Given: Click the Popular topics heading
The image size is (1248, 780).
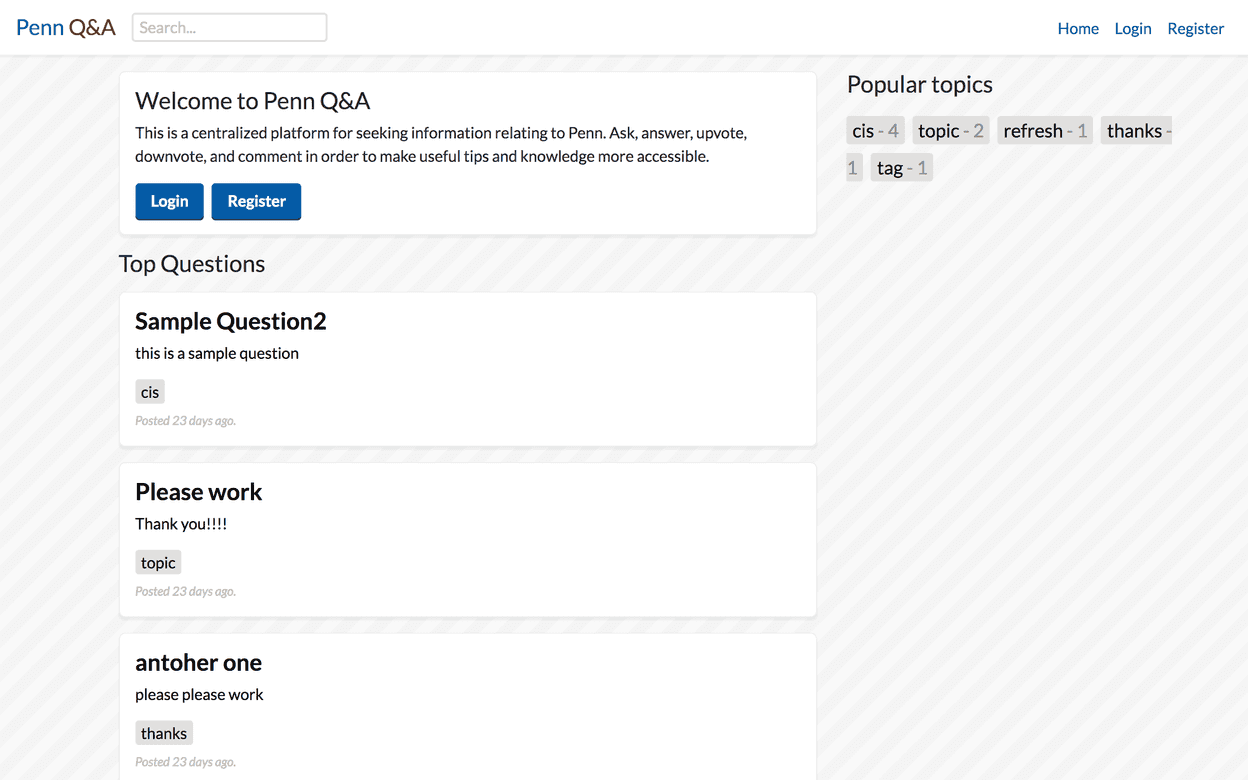Looking at the screenshot, I should coord(919,85).
